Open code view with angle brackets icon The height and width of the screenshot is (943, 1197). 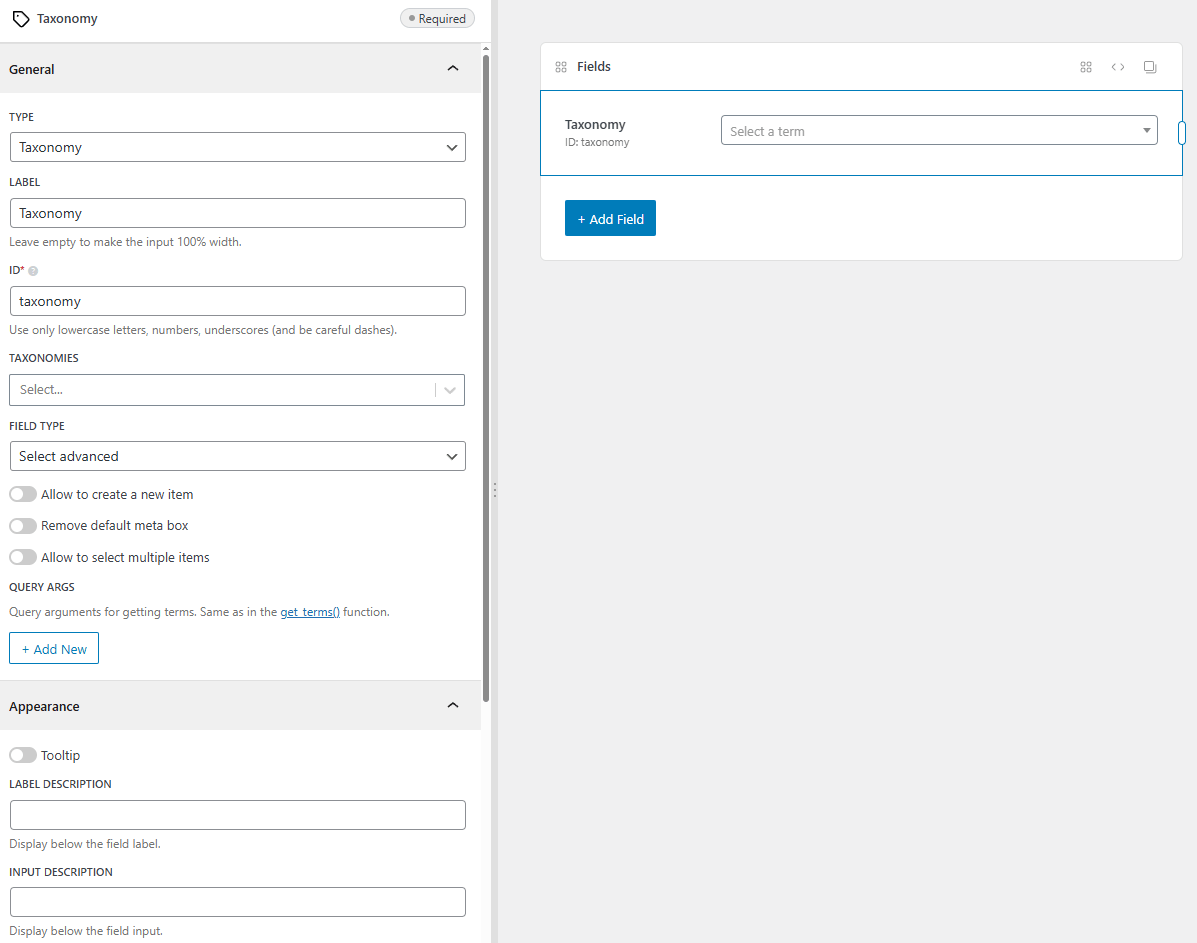click(1118, 67)
